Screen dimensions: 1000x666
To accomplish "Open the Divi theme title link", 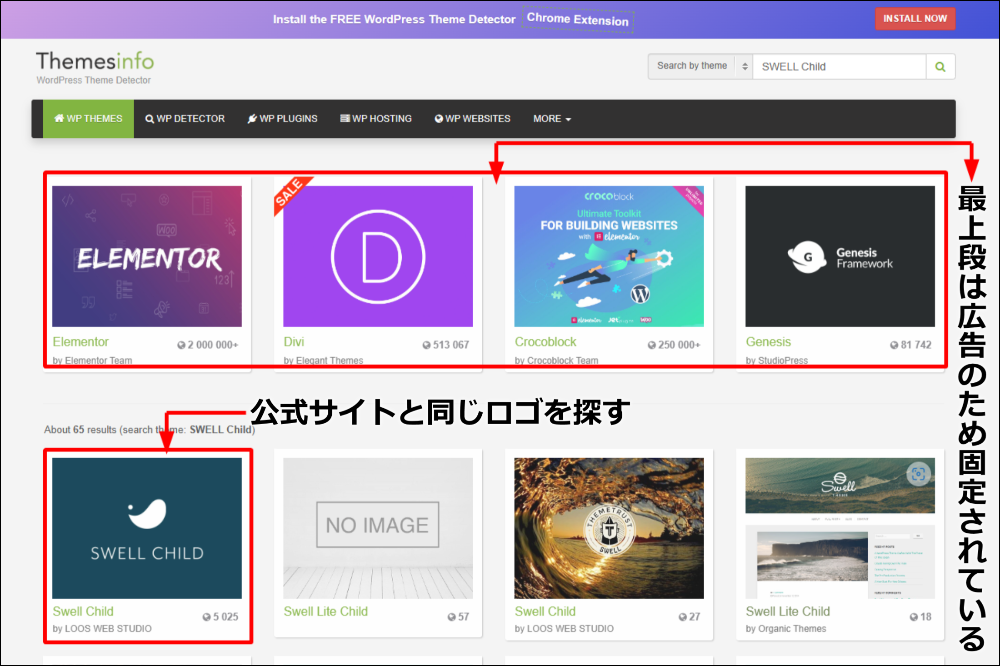I will pos(294,342).
